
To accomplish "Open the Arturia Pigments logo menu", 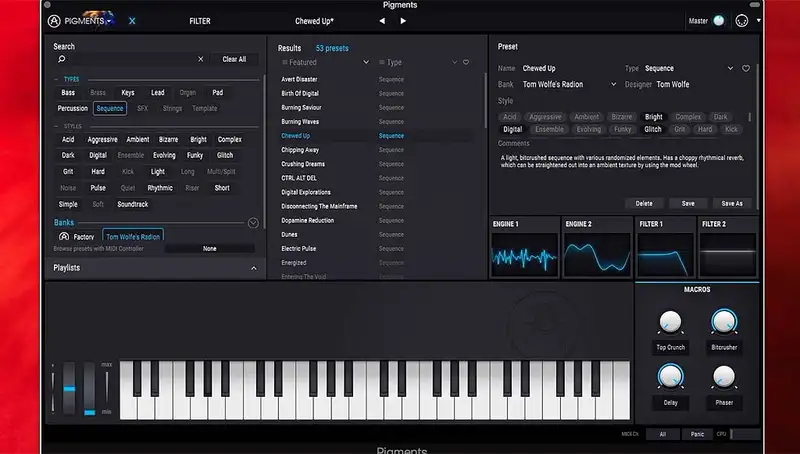I will 81,21.
